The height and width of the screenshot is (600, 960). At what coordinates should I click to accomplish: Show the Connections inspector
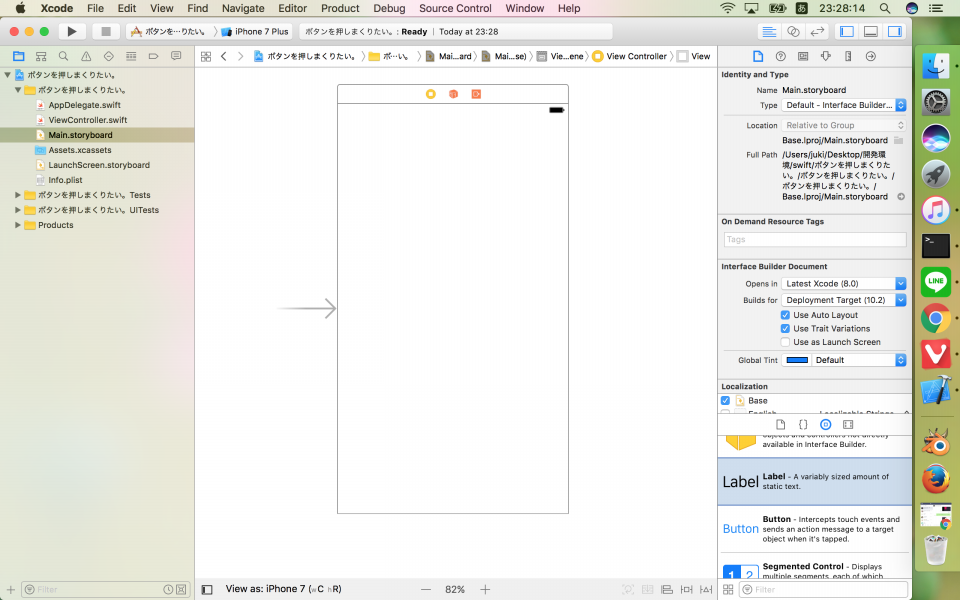(871, 56)
